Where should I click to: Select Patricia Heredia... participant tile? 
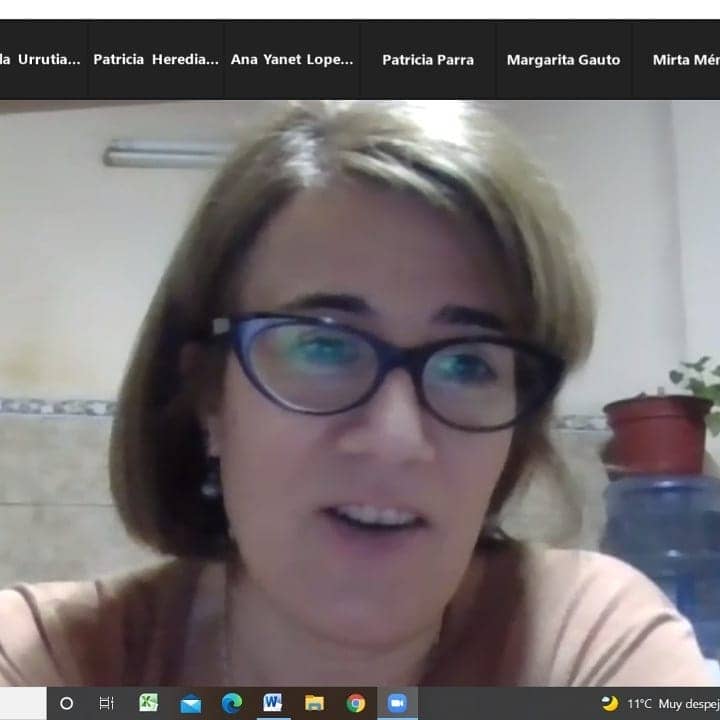(156, 60)
